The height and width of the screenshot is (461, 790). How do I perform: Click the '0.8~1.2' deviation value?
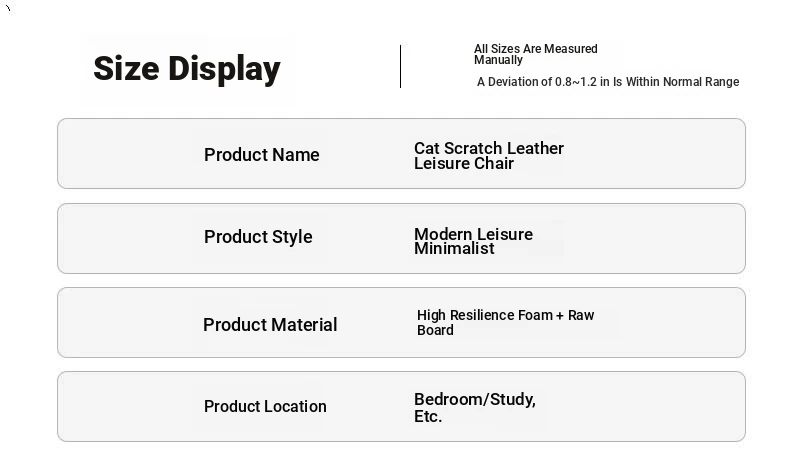[x=576, y=82]
